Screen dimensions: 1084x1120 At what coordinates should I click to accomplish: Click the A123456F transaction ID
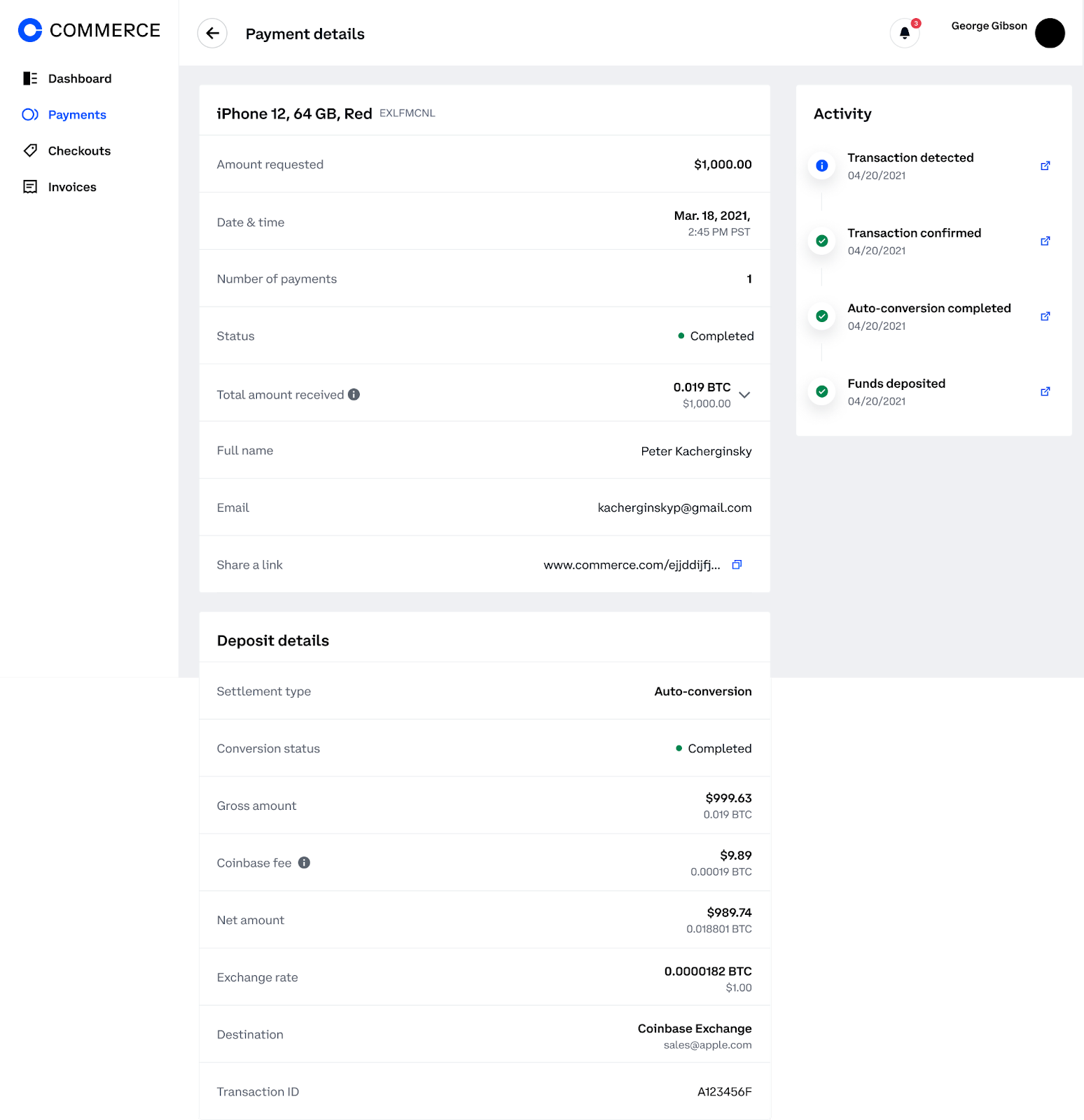coord(724,1092)
